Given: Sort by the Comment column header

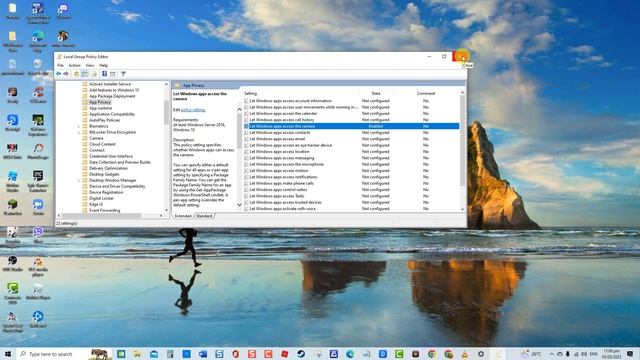Looking at the screenshot, I should pos(426,93).
